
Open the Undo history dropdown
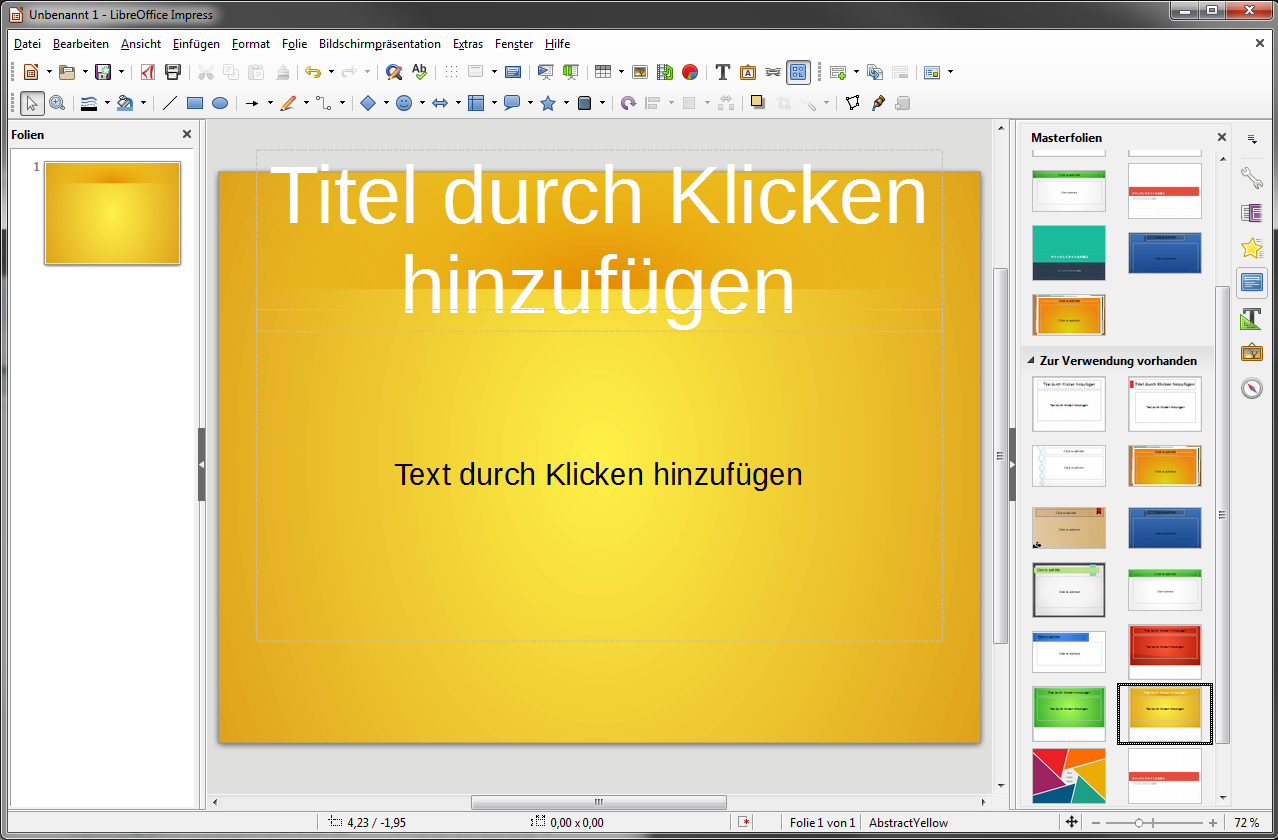click(x=331, y=72)
